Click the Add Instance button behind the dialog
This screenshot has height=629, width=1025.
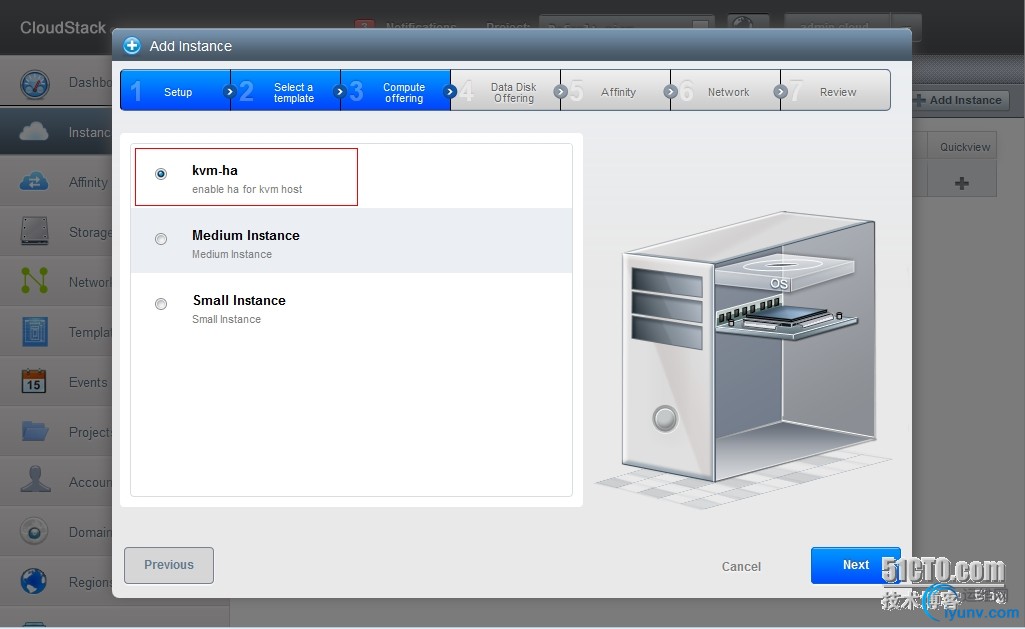[x=961, y=100]
